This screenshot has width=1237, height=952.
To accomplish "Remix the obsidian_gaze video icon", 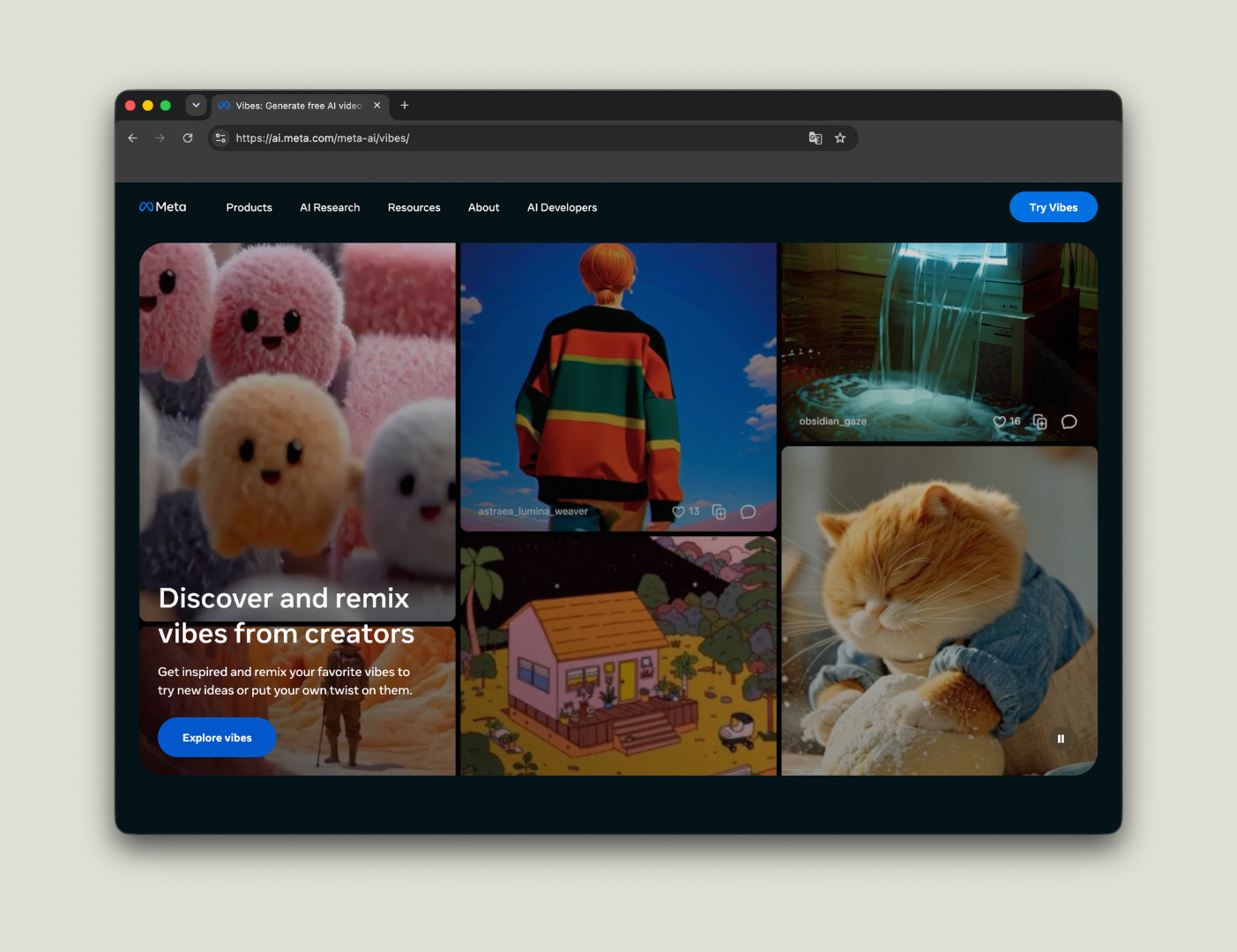I will click(1040, 421).
